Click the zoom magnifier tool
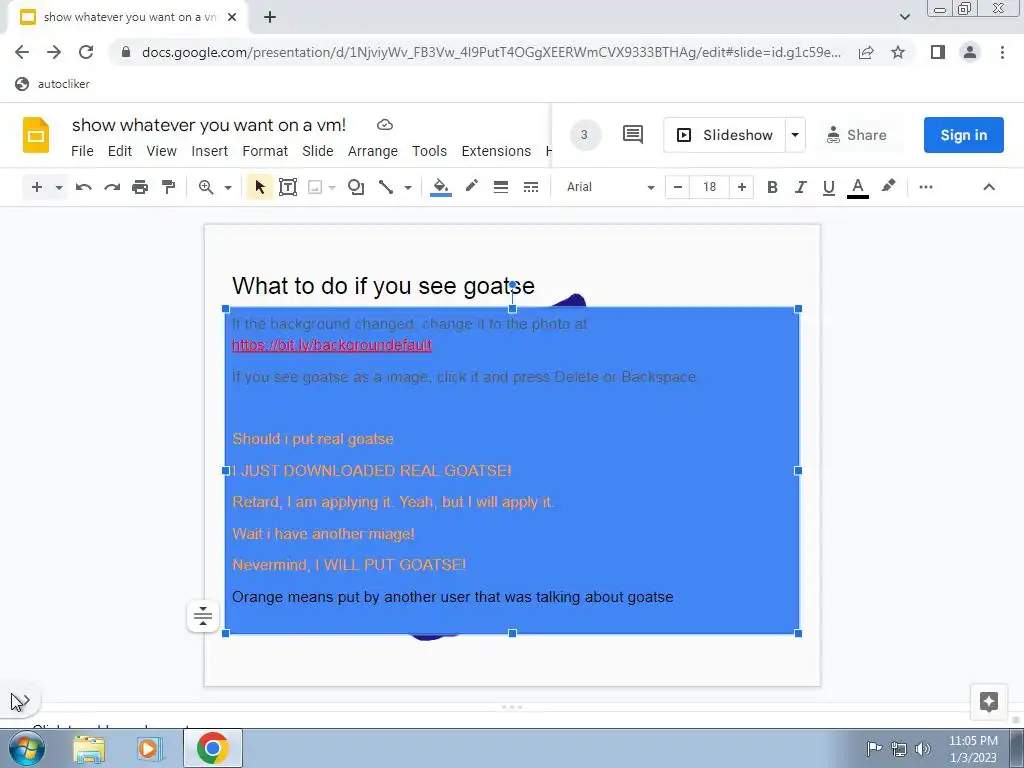This screenshot has height=768, width=1024. point(206,187)
